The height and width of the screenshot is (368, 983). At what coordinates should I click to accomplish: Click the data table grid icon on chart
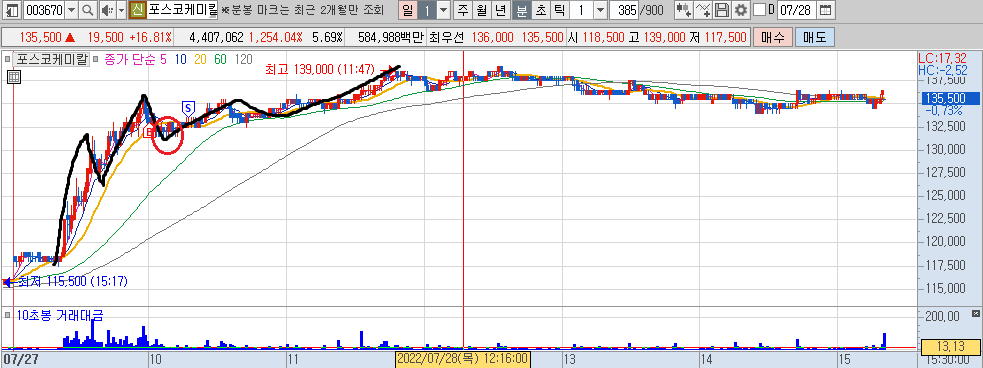pos(14,77)
